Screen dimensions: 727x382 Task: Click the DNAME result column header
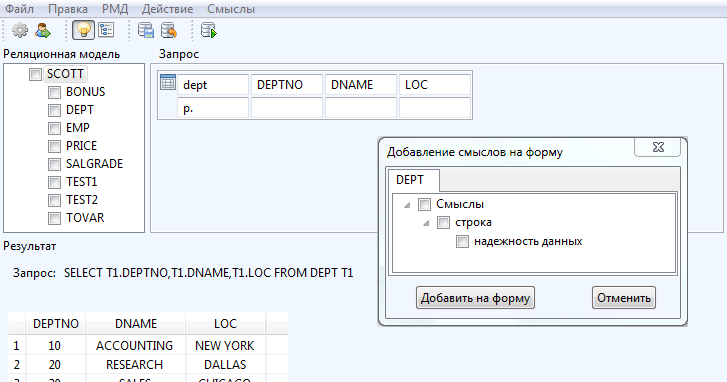point(136,324)
